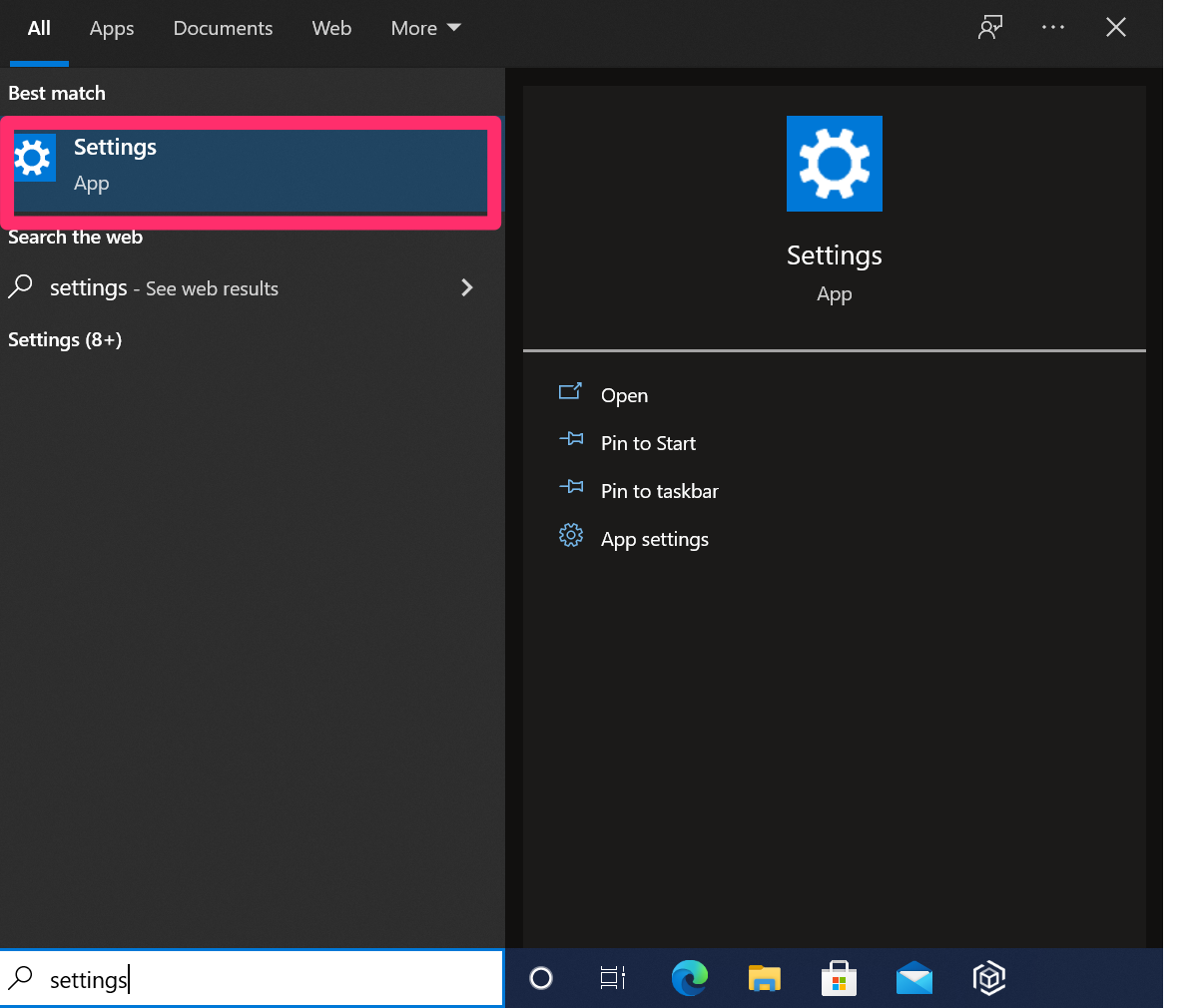Open the three-dot options menu
This screenshot has height=1008, width=1204.
(1053, 28)
